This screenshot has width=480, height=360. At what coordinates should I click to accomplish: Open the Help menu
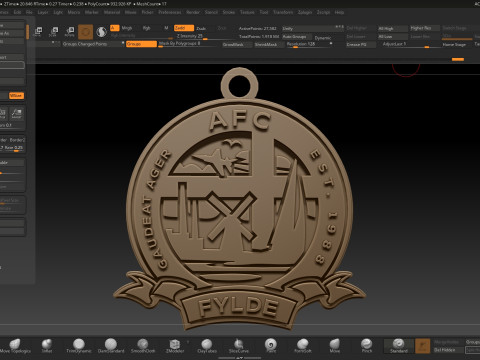(339, 12)
